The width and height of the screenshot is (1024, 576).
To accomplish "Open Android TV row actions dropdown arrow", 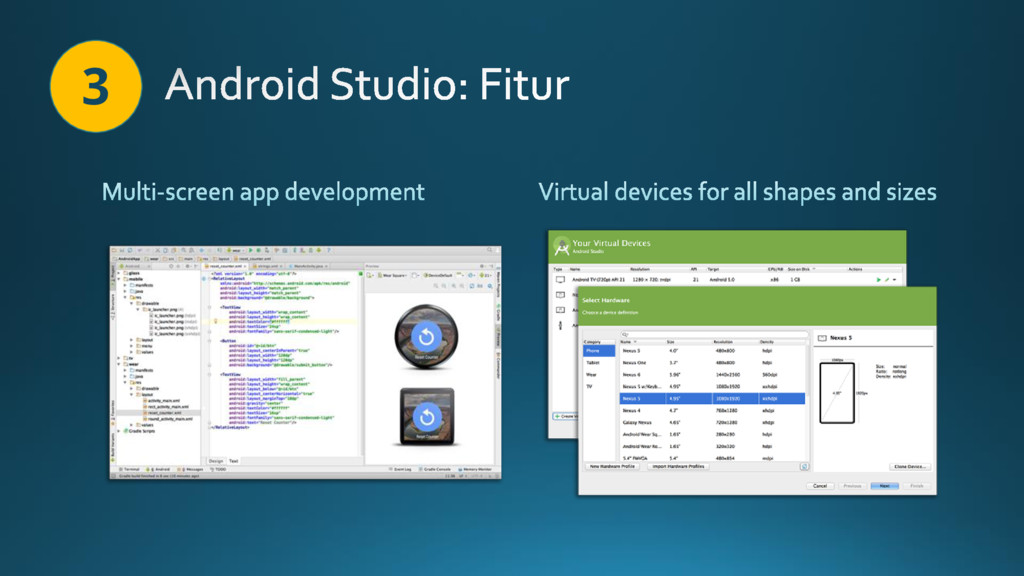I will coord(895,280).
